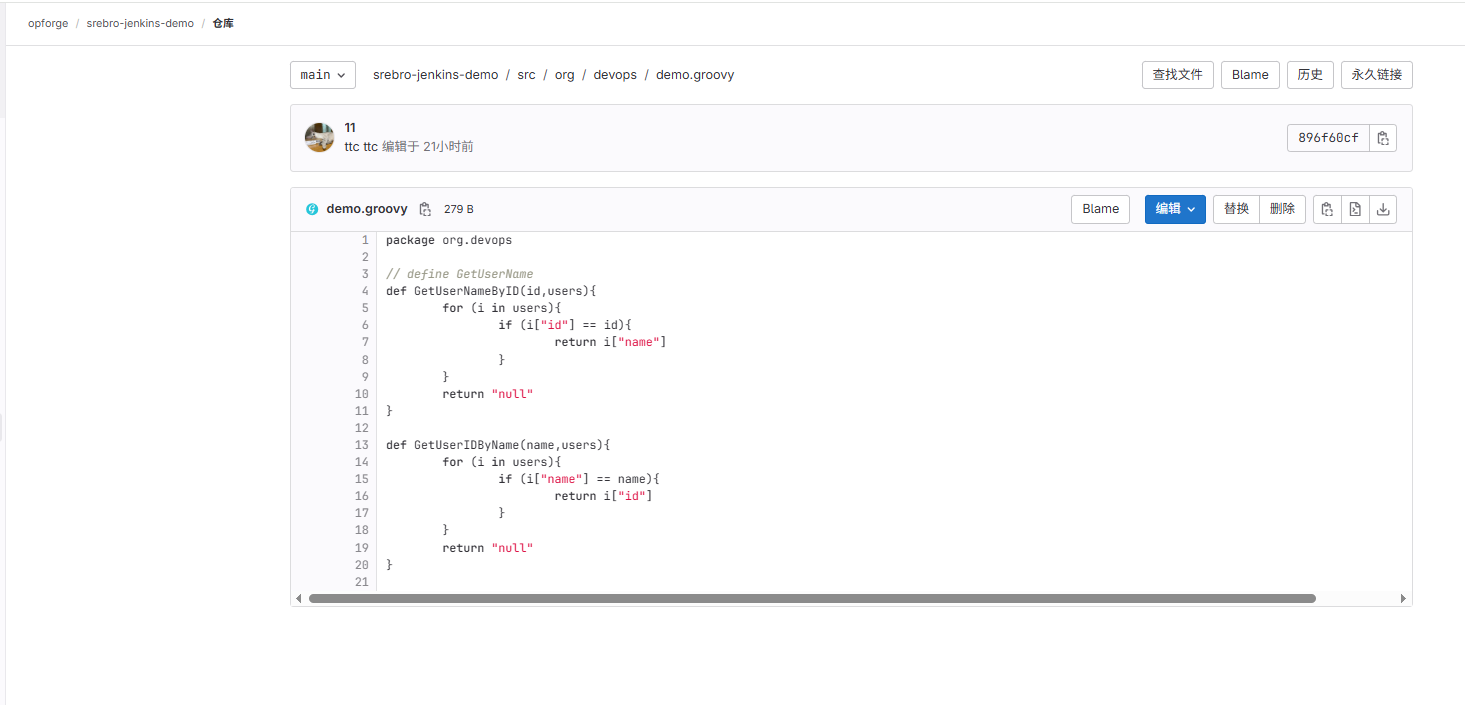Open 历史 history button
The width and height of the screenshot is (1465, 705).
click(x=1310, y=75)
